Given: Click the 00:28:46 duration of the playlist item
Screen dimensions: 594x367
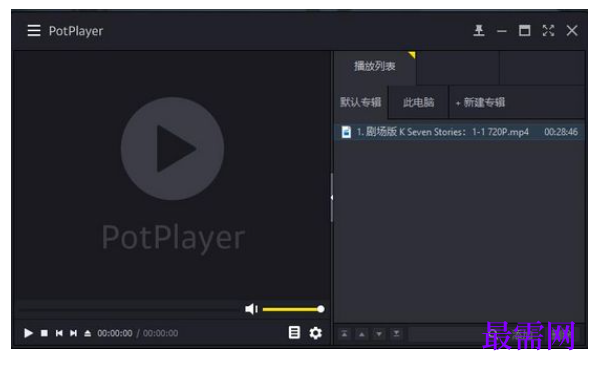Looking at the screenshot, I should [561, 132].
